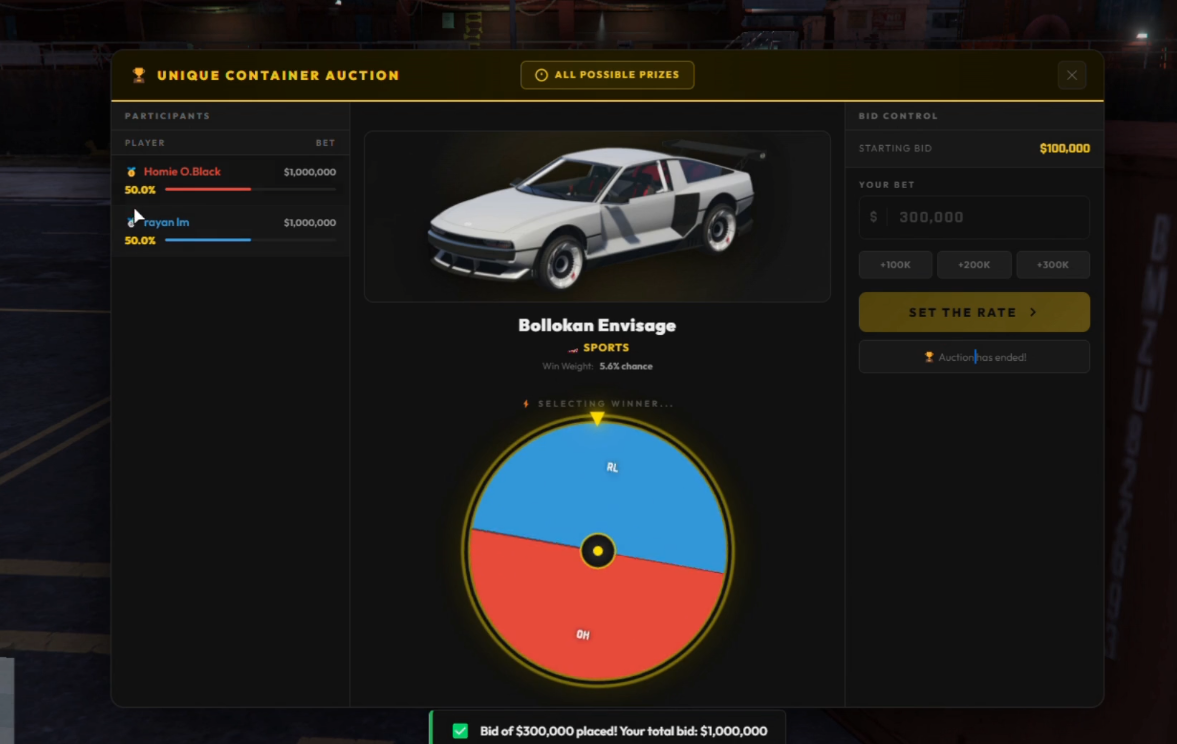This screenshot has width=1177, height=744.
Task: Click the Bollokan Envisage car image
Action: click(598, 217)
